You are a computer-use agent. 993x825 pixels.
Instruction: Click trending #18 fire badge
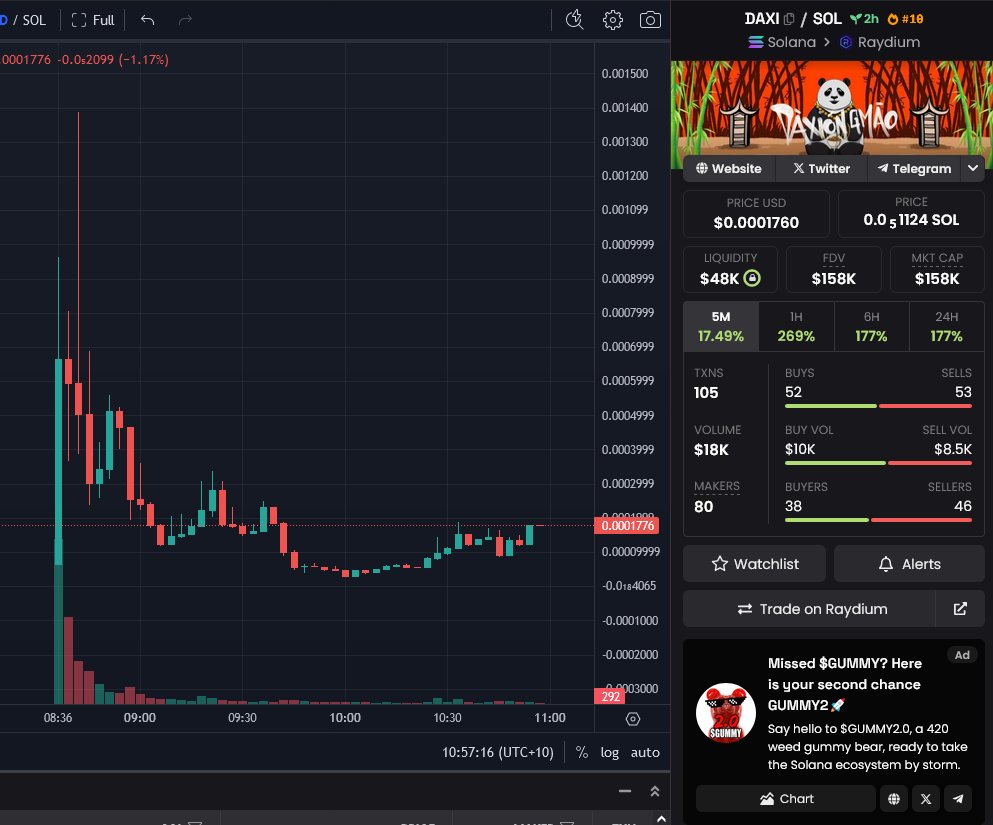click(905, 19)
